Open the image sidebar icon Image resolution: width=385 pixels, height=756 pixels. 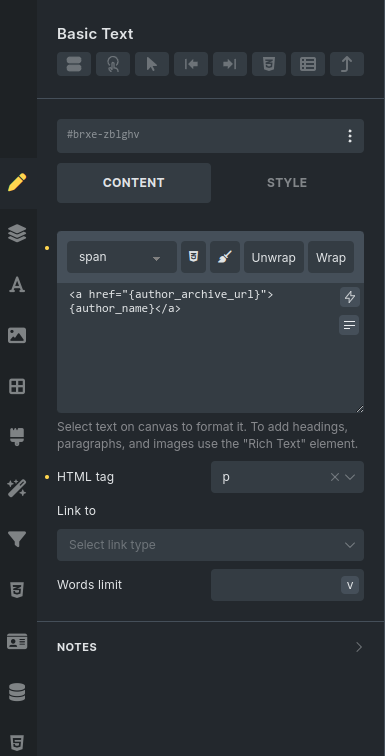click(17, 335)
